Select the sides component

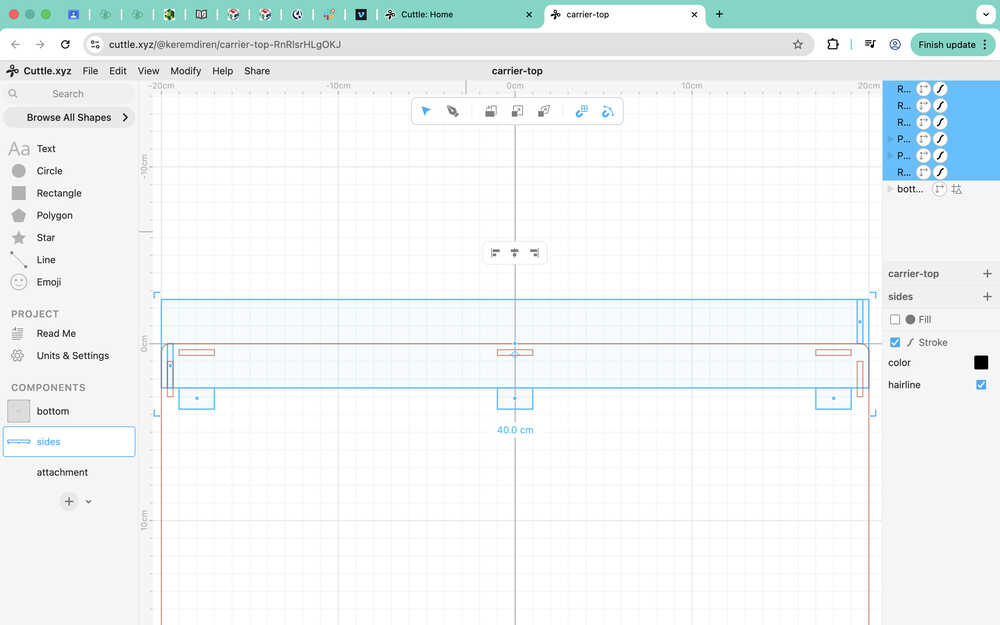69,442
